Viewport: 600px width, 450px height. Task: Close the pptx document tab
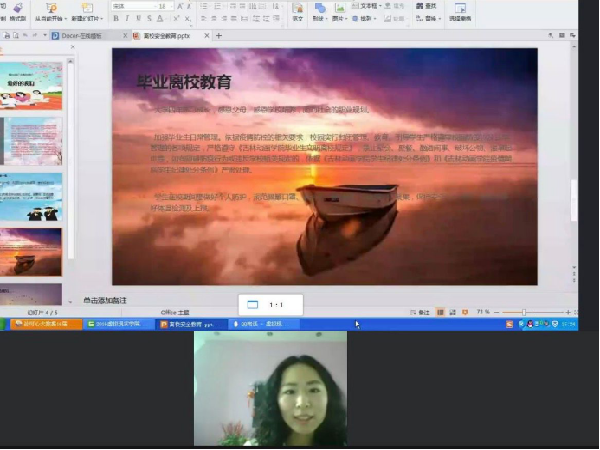[x=207, y=36]
